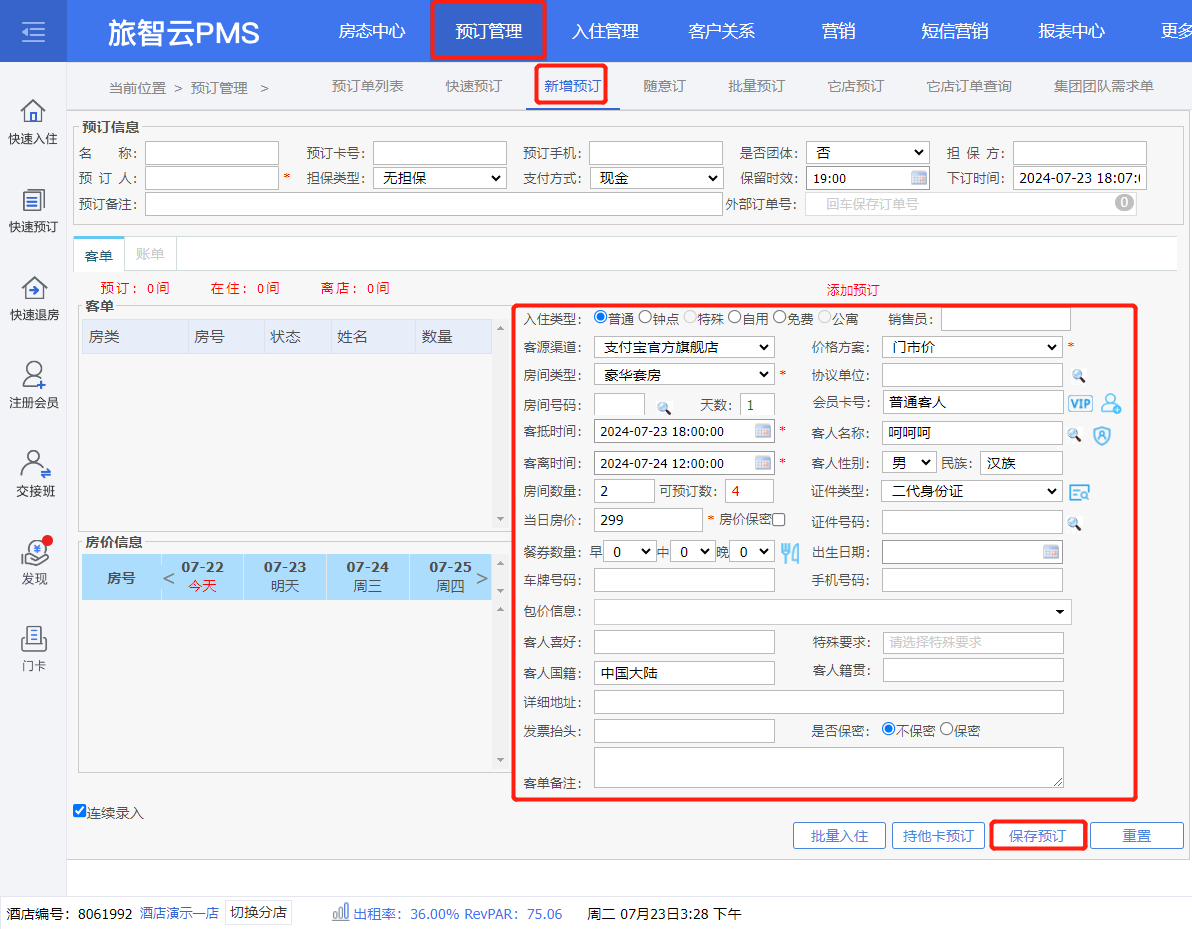Switch to 快速预订 tab
This screenshot has width=1192, height=929.
(x=474, y=86)
